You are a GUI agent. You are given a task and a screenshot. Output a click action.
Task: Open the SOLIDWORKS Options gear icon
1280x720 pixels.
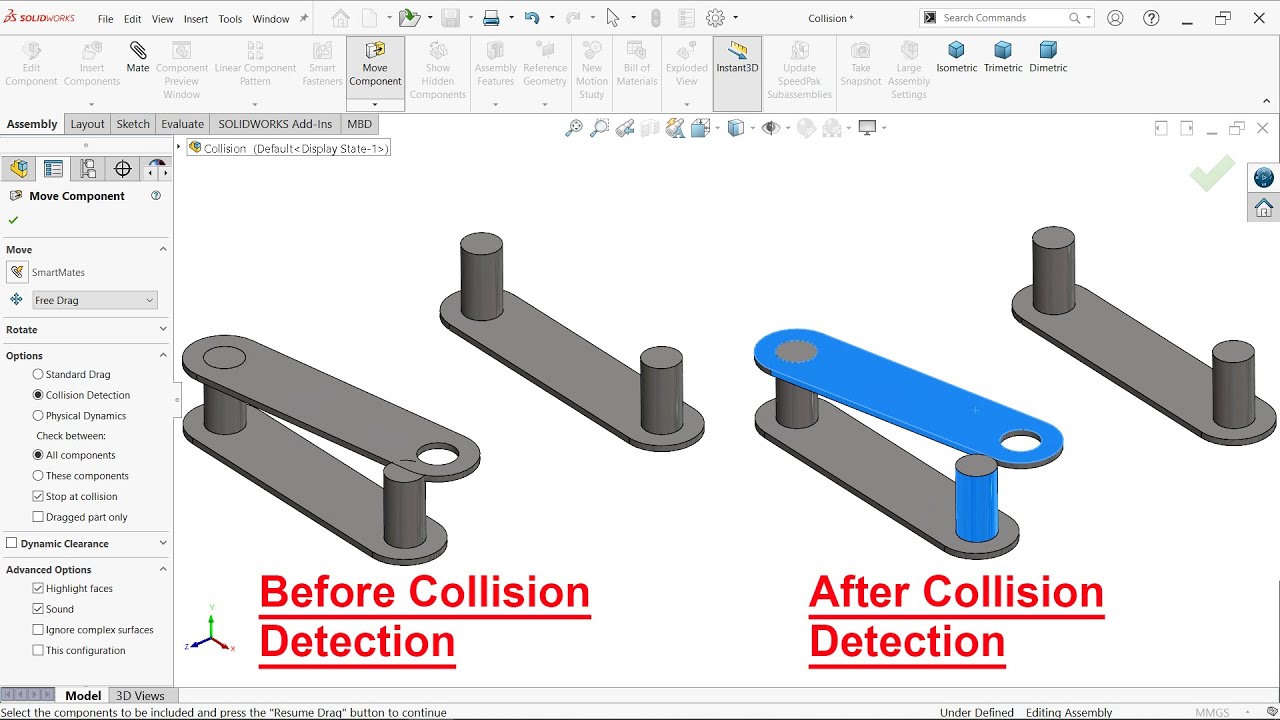click(x=715, y=18)
